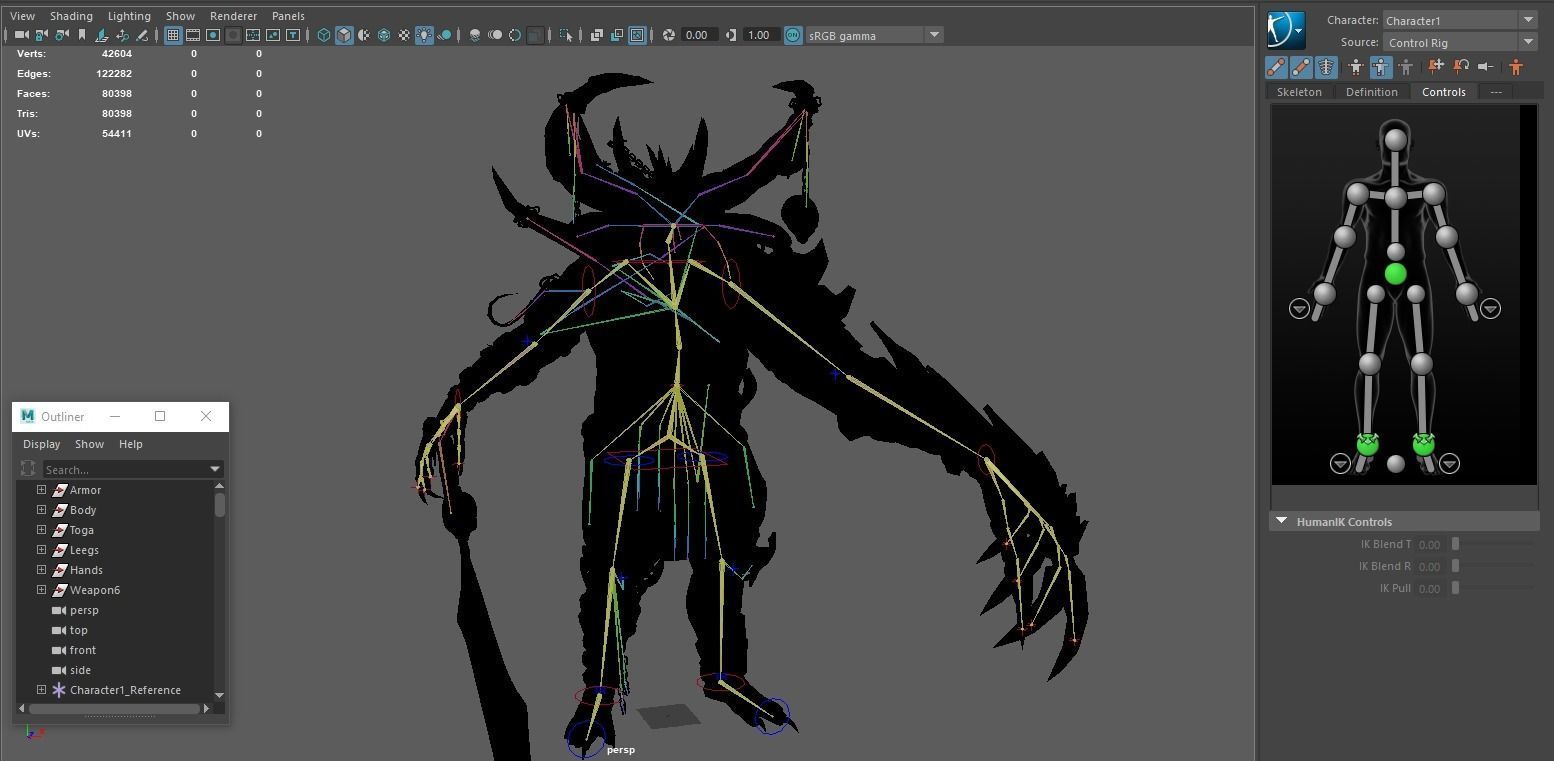Select the Hands node in Outliner

86,570
